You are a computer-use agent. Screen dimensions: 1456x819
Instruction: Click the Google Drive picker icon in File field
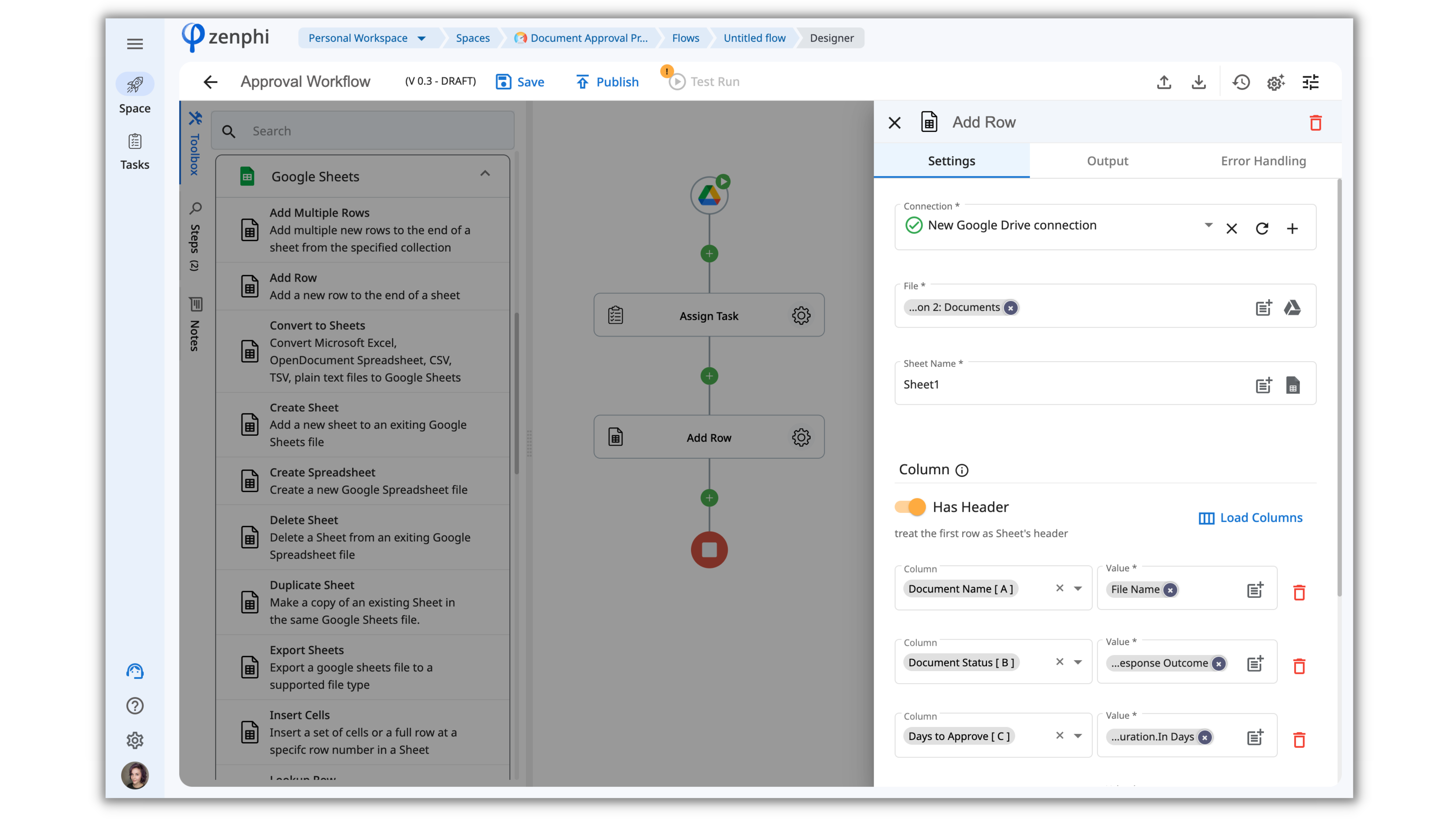[1292, 307]
